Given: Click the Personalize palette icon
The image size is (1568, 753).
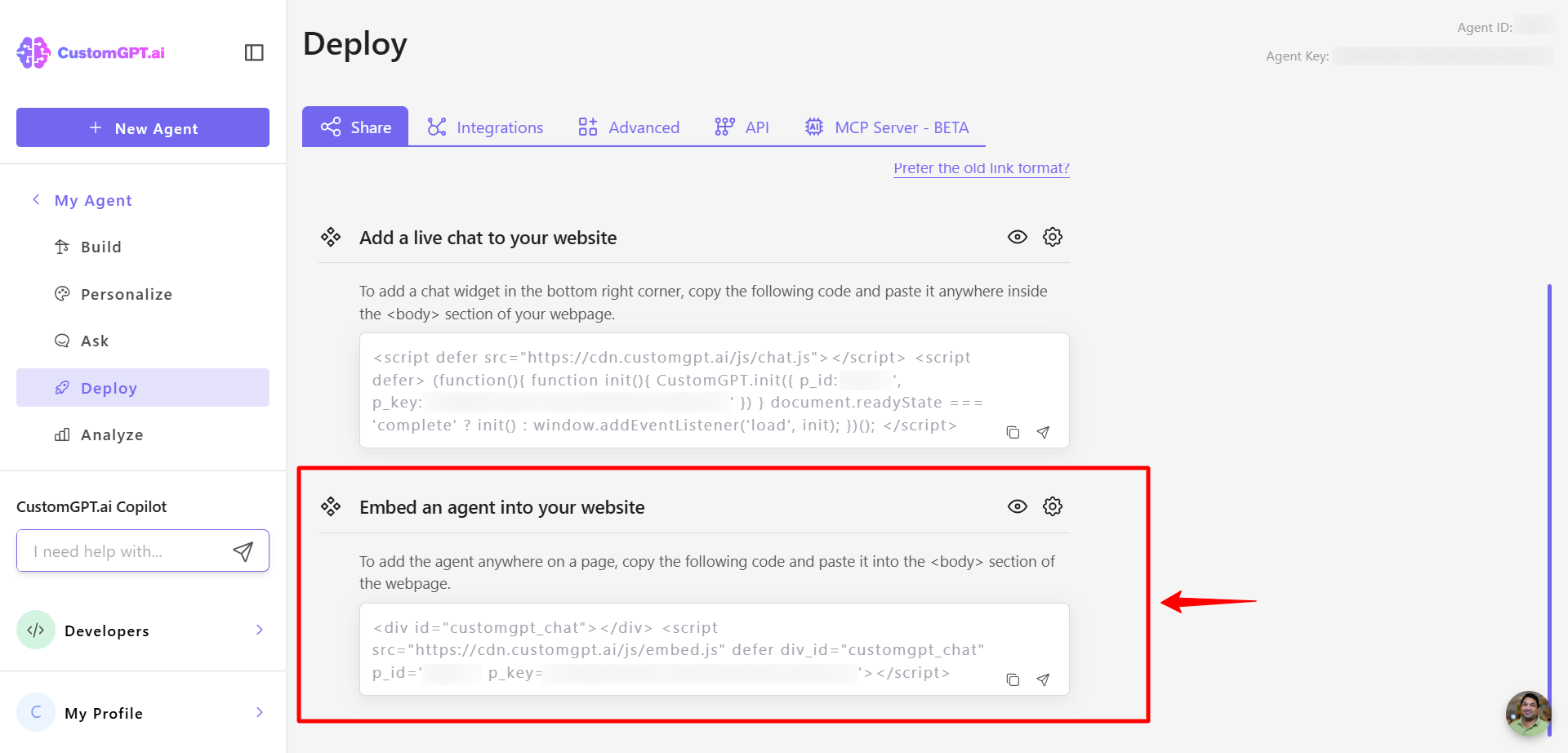Looking at the screenshot, I should point(62,293).
